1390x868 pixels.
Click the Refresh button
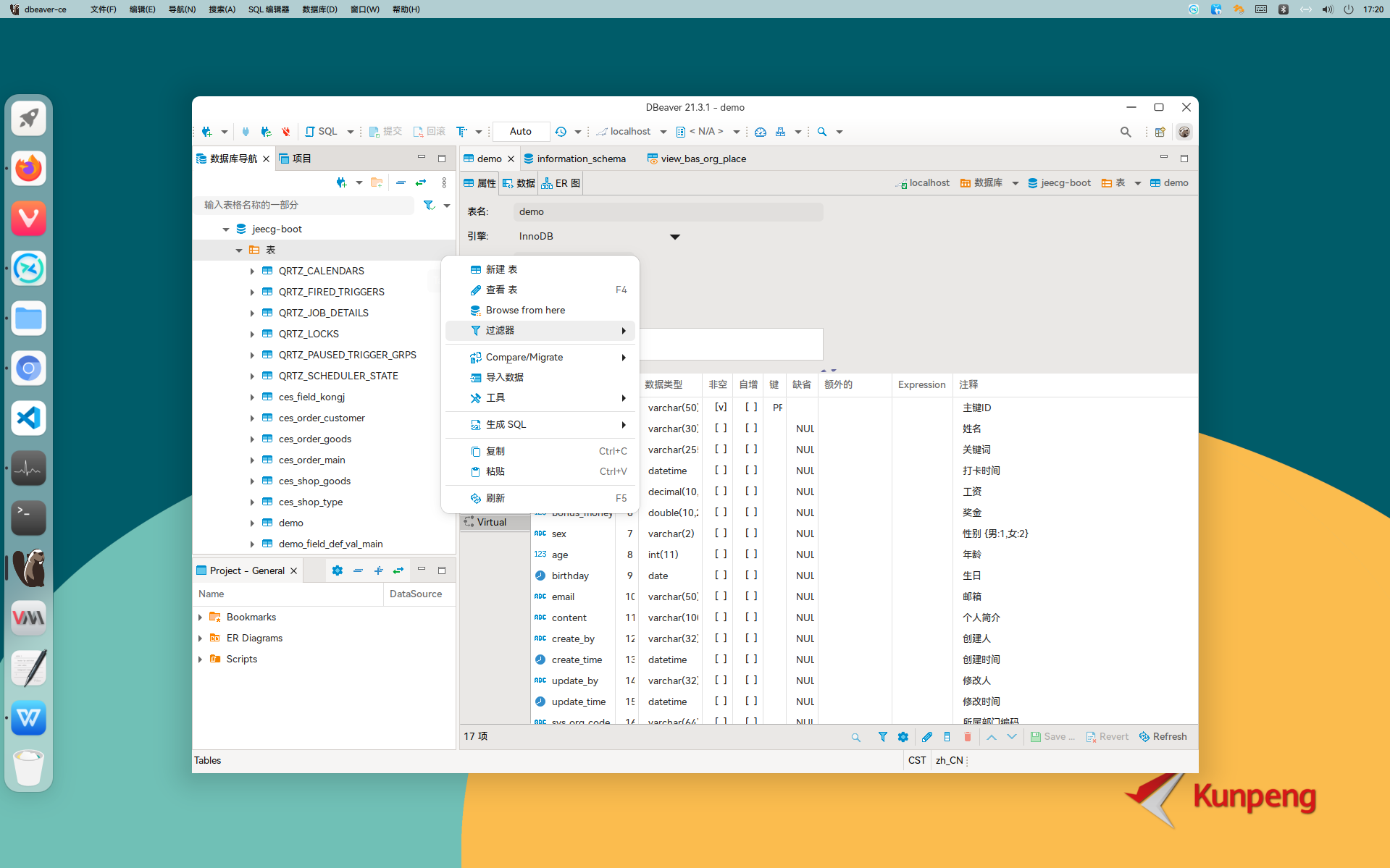1163,736
